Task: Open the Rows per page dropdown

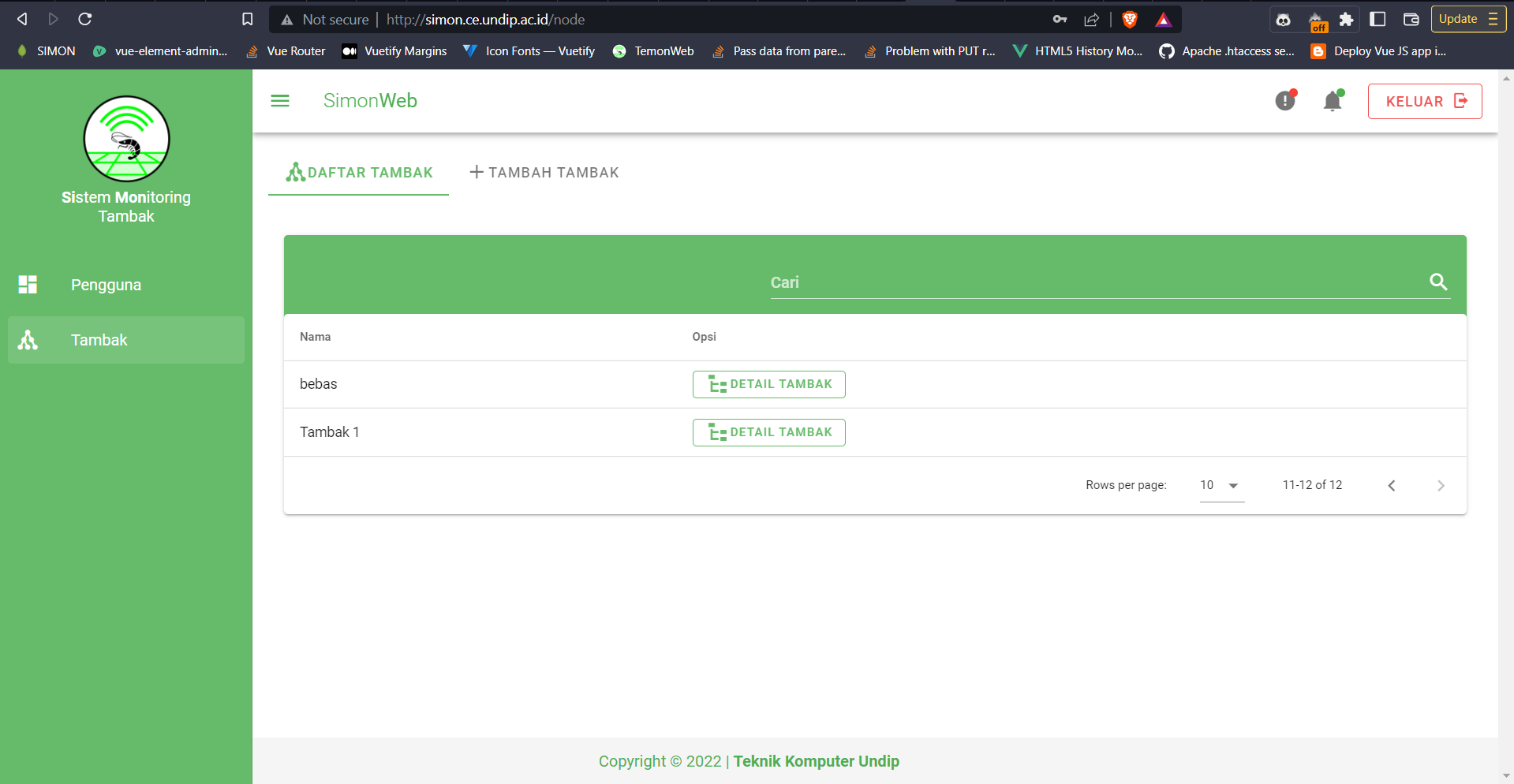Action: point(1221,485)
